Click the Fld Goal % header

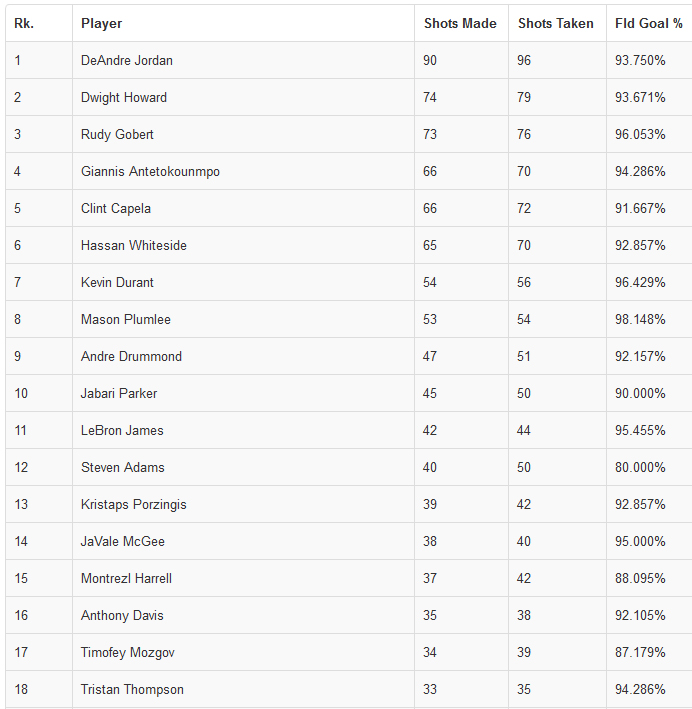point(649,23)
